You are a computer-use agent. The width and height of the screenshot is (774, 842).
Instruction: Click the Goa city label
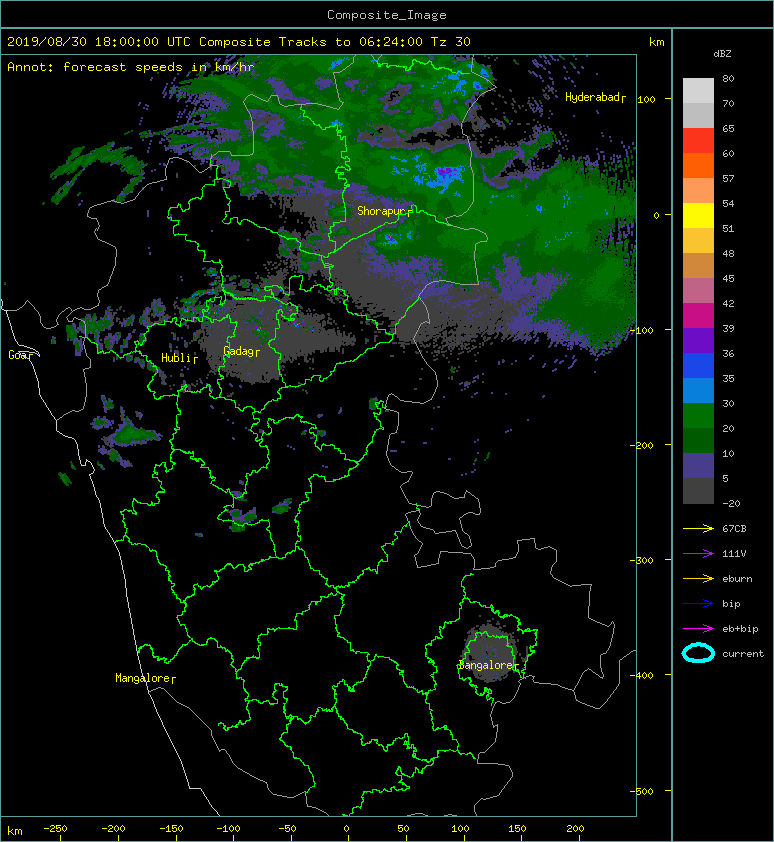[19, 355]
